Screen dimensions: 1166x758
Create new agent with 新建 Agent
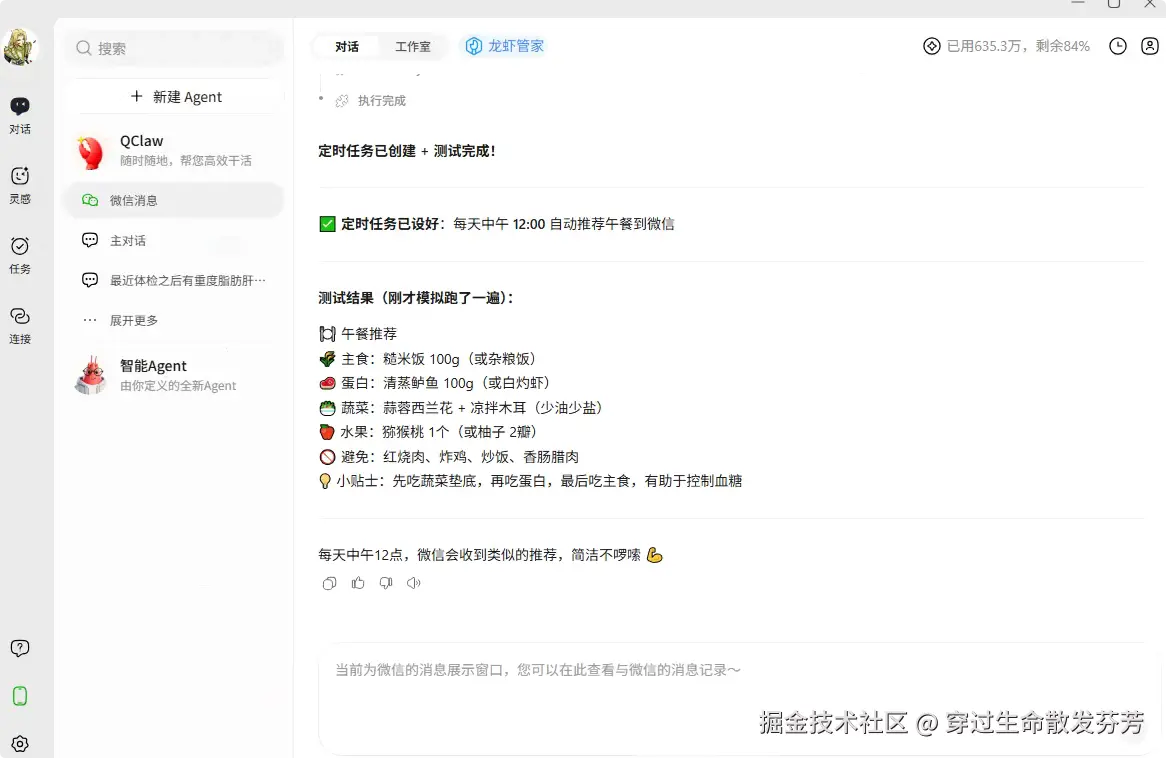pos(176,97)
